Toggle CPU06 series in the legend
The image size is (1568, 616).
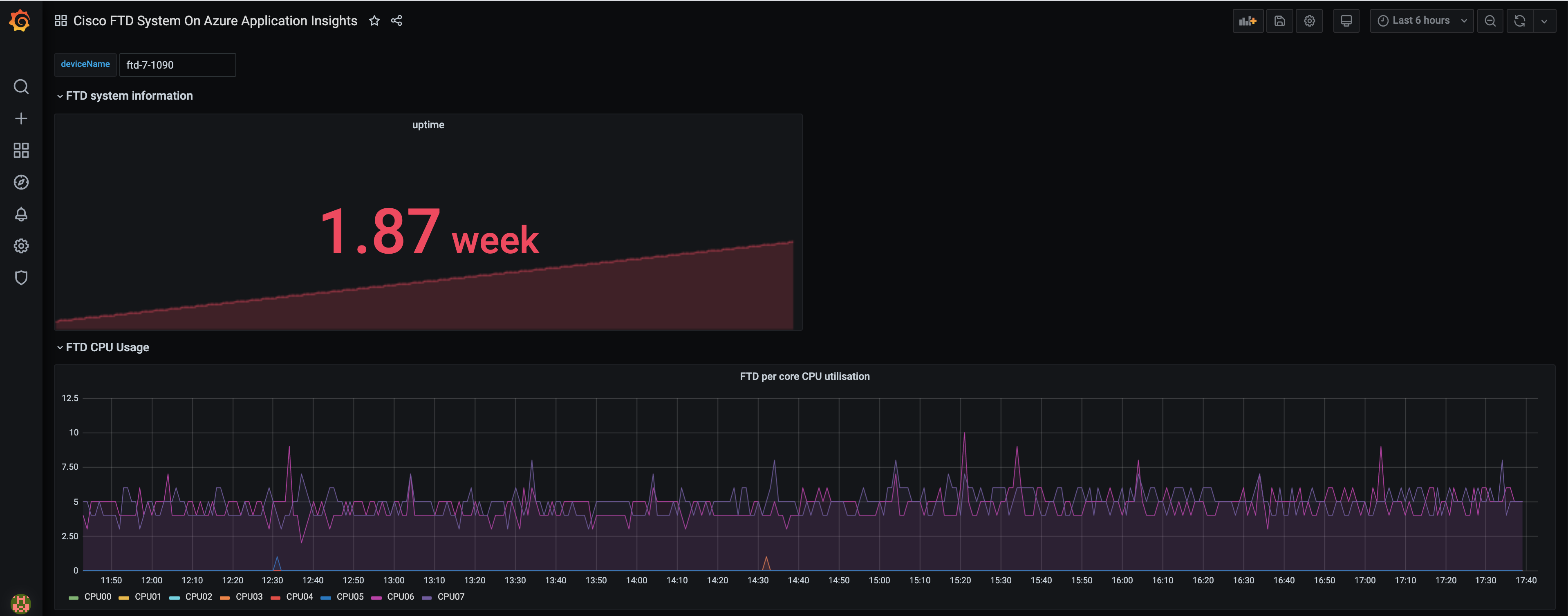point(399,596)
